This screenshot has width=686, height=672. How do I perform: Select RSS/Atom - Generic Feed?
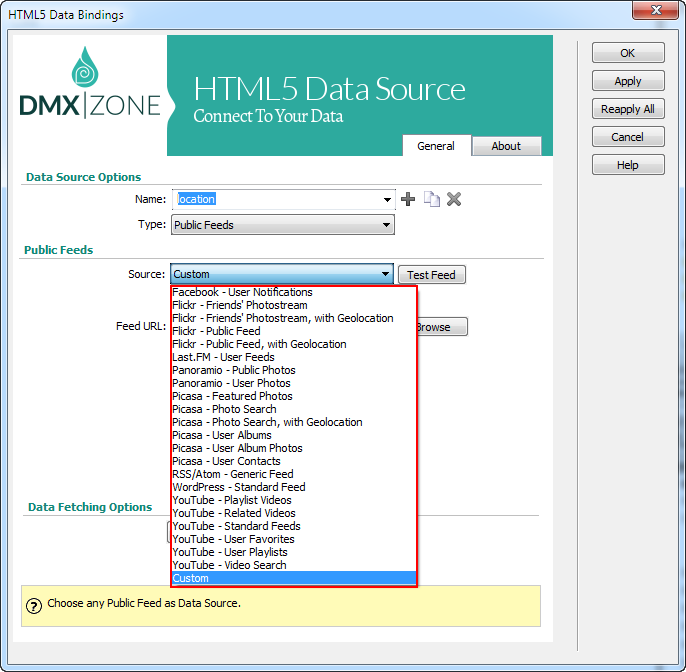[x=294, y=474]
